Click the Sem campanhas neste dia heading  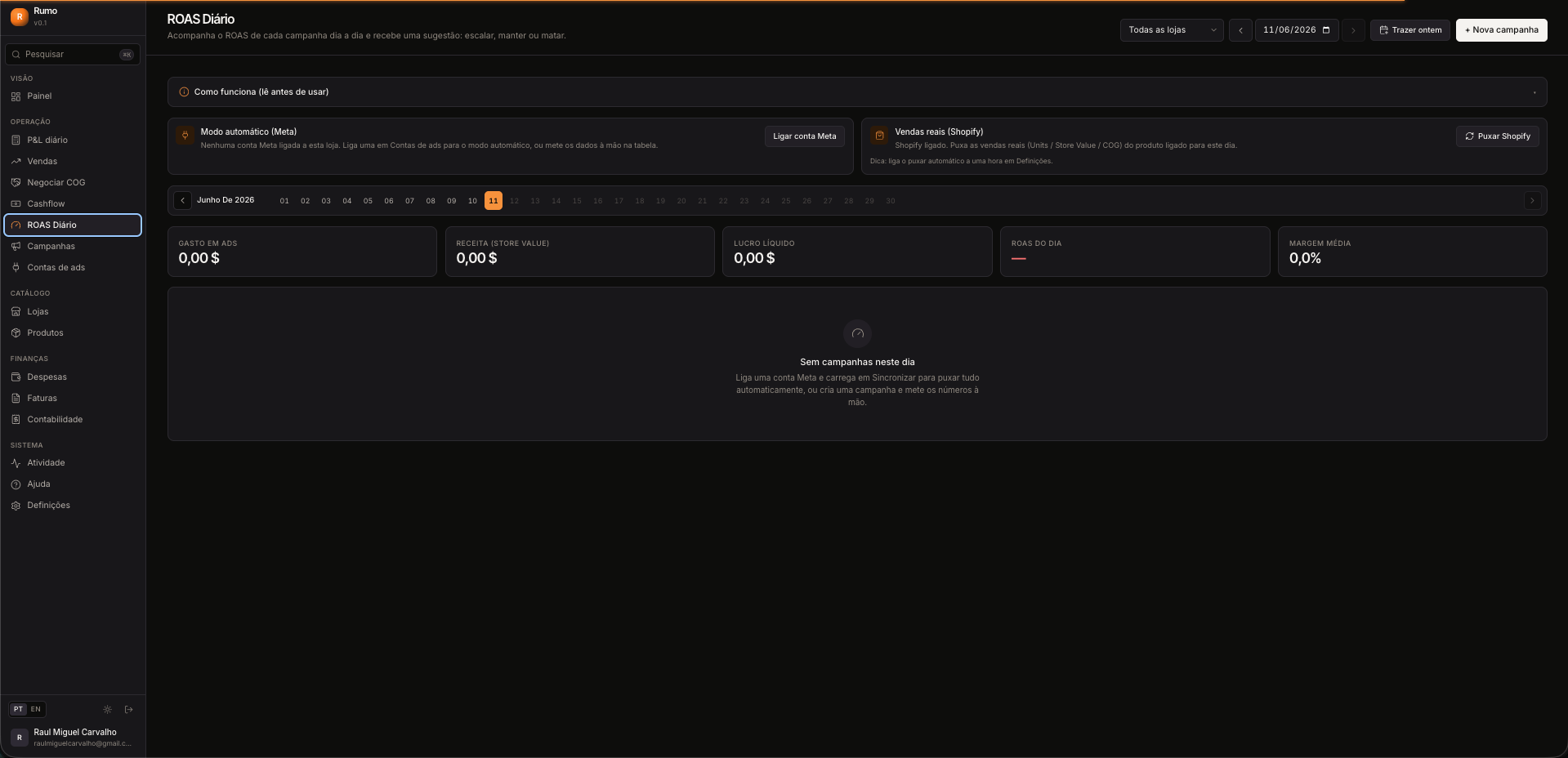(x=857, y=363)
